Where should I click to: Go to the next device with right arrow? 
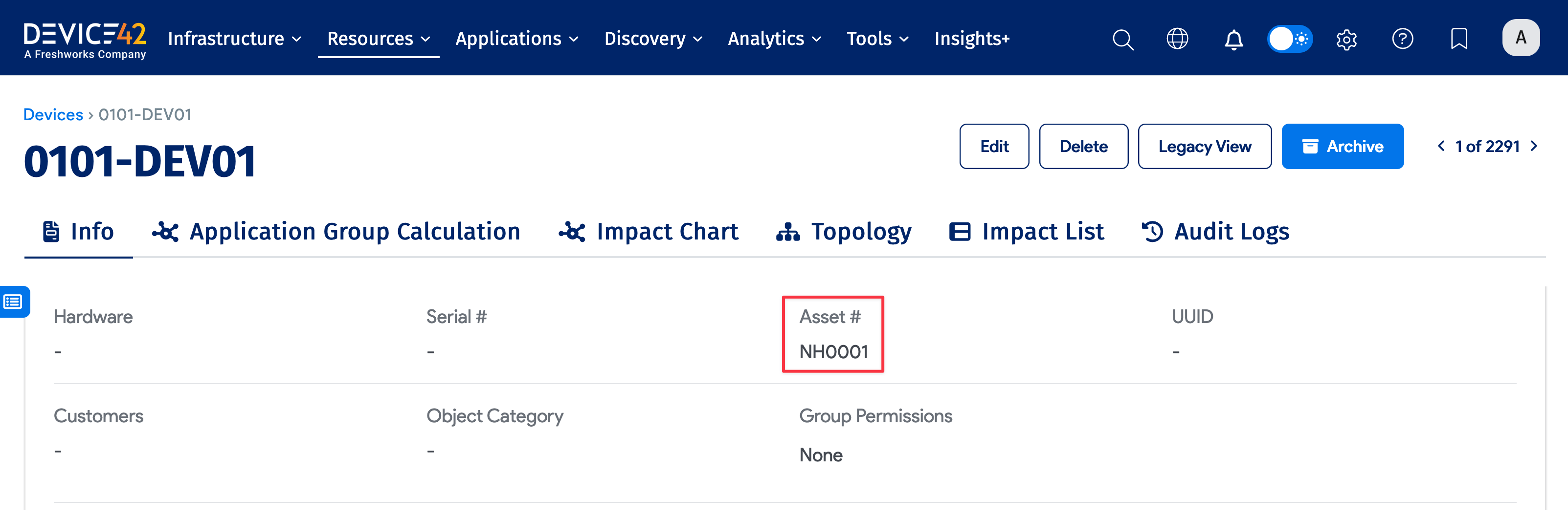coord(1534,146)
